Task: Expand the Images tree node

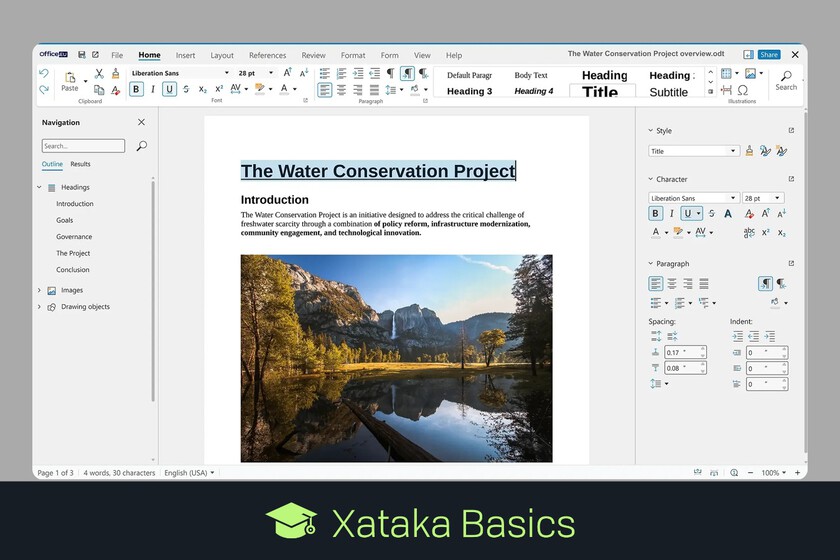Action: tap(39, 290)
